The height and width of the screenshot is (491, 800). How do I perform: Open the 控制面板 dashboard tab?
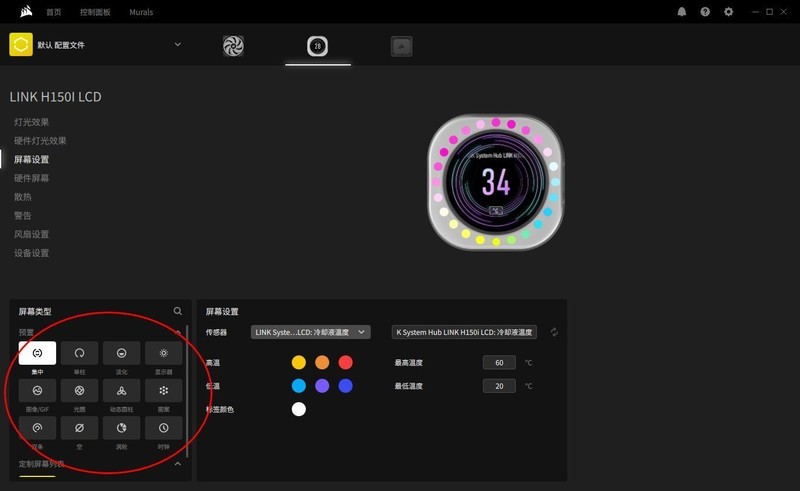click(95, 12)
